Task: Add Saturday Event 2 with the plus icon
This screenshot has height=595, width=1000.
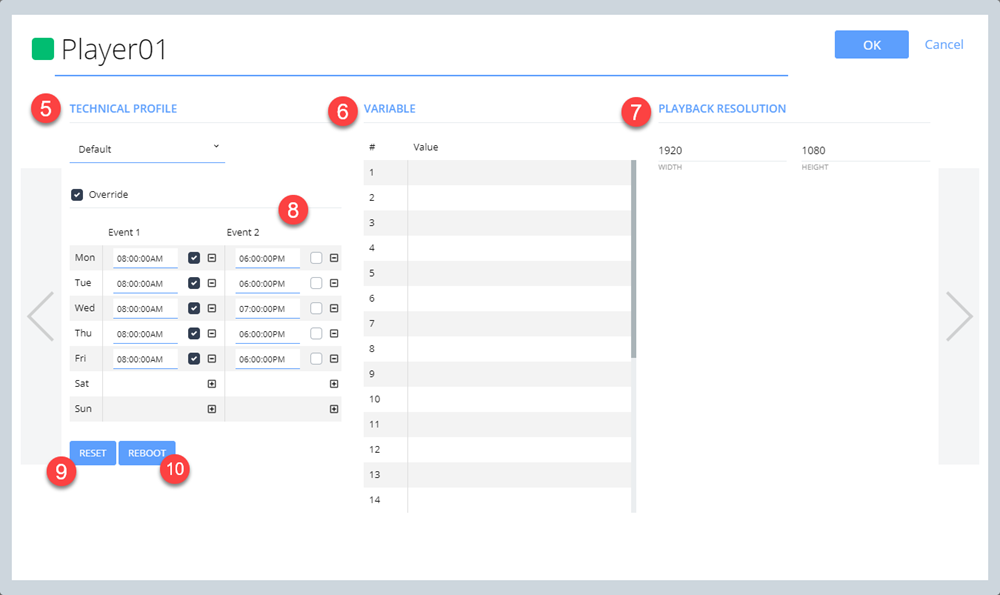Action: [334, 384]
